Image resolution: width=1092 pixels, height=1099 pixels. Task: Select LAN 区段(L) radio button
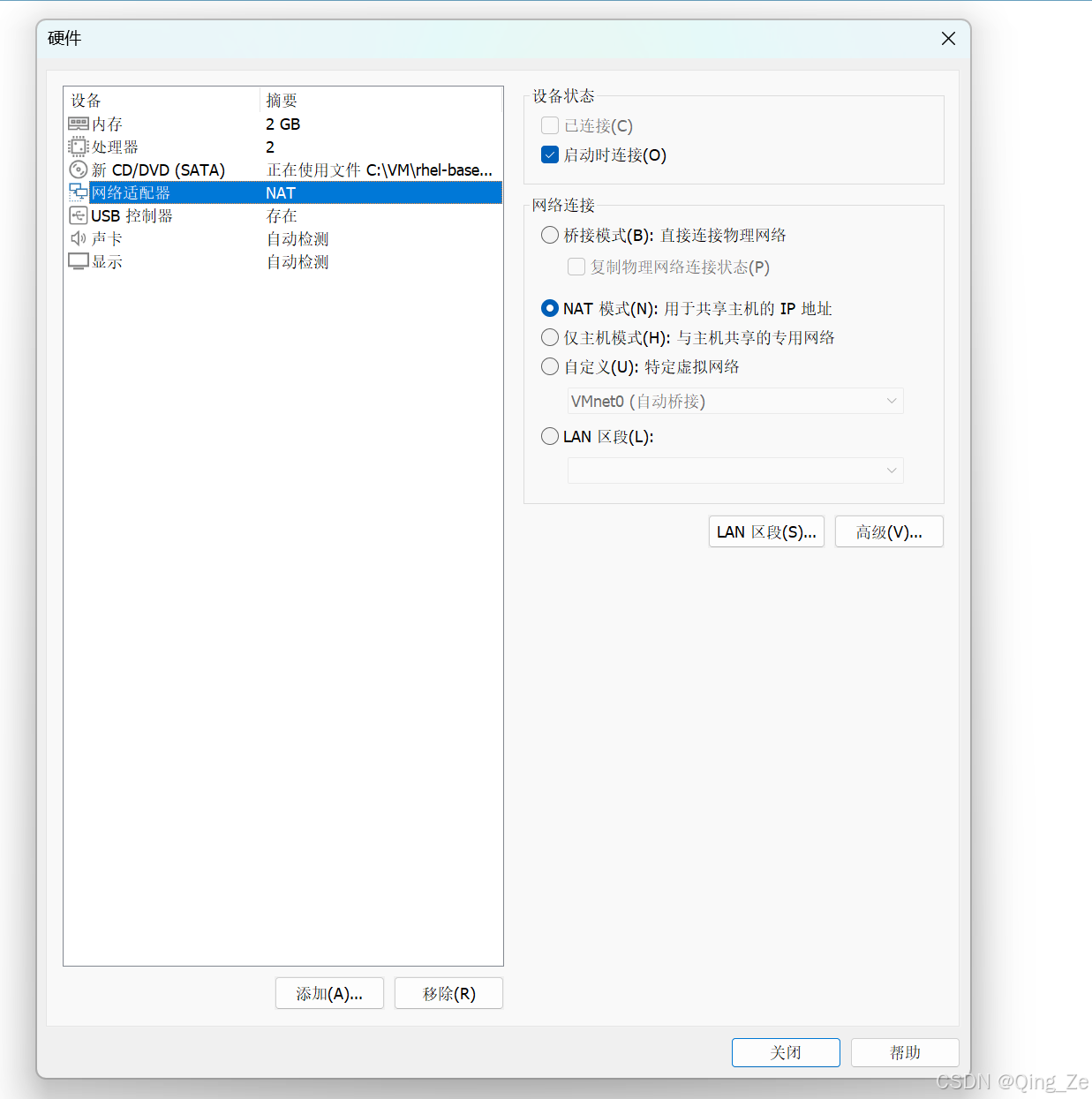click(550, 436)
